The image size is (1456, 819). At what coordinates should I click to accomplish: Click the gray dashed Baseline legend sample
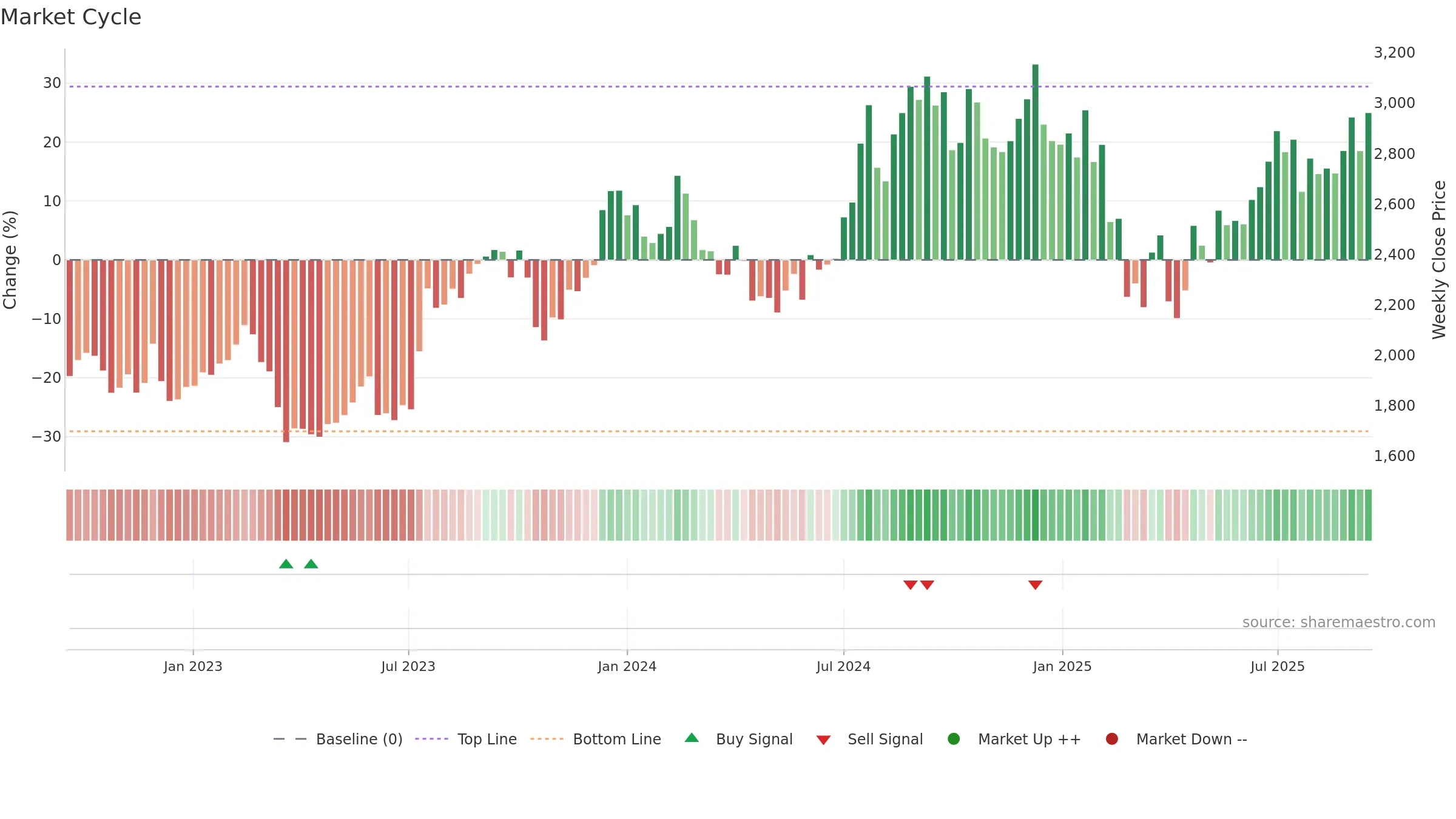[x=290, y=739]
